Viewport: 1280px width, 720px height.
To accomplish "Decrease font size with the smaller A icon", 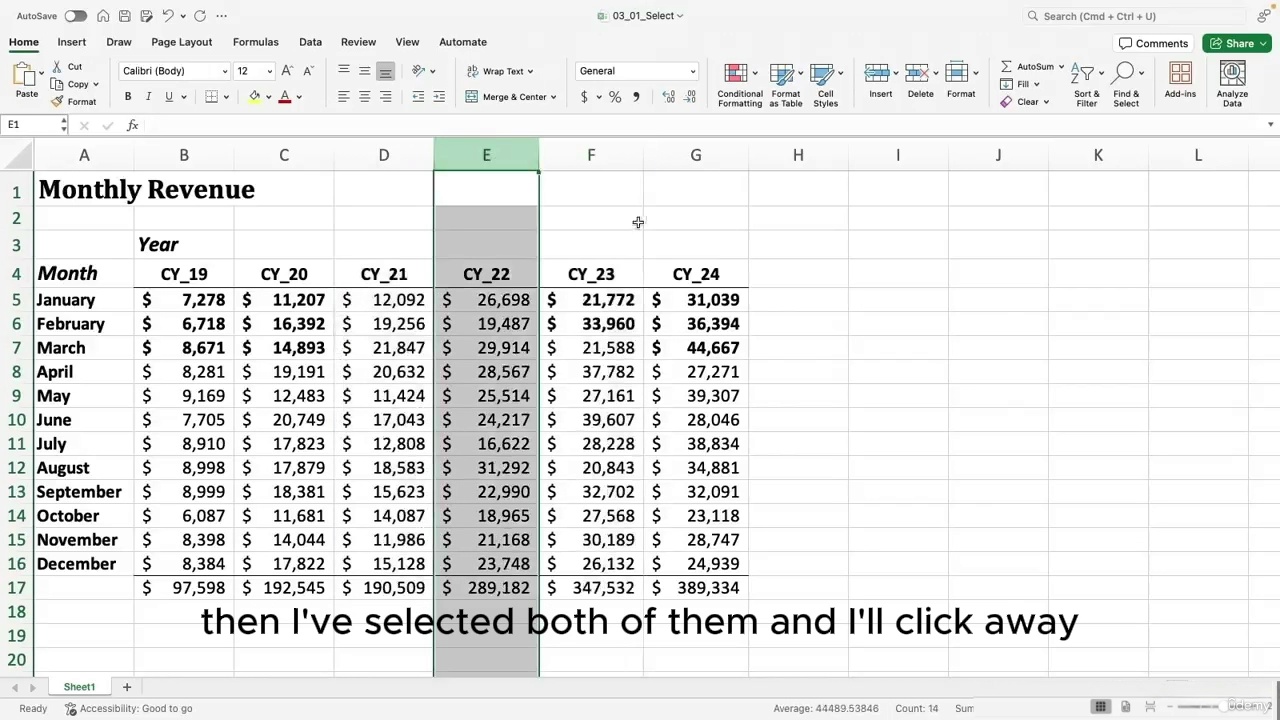I will tap(308, 71).
